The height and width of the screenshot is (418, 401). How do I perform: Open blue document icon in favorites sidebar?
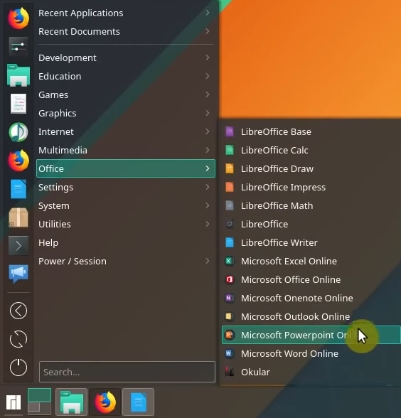pos(18,189)
